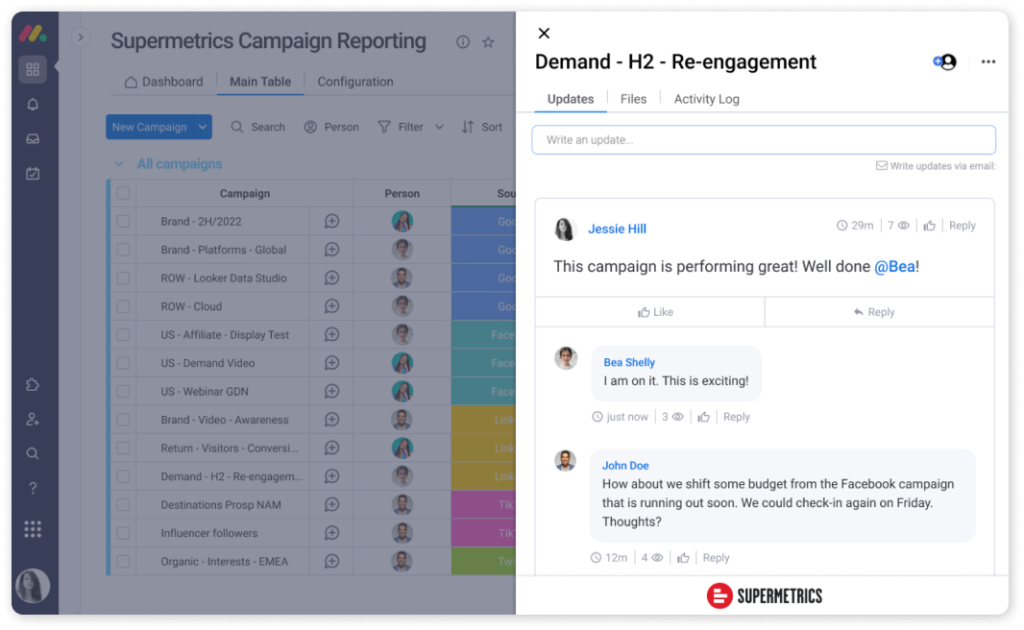Select the Activity Log tab
The width and height of the screenshot is (1024, 630).
tap(707, 99)
